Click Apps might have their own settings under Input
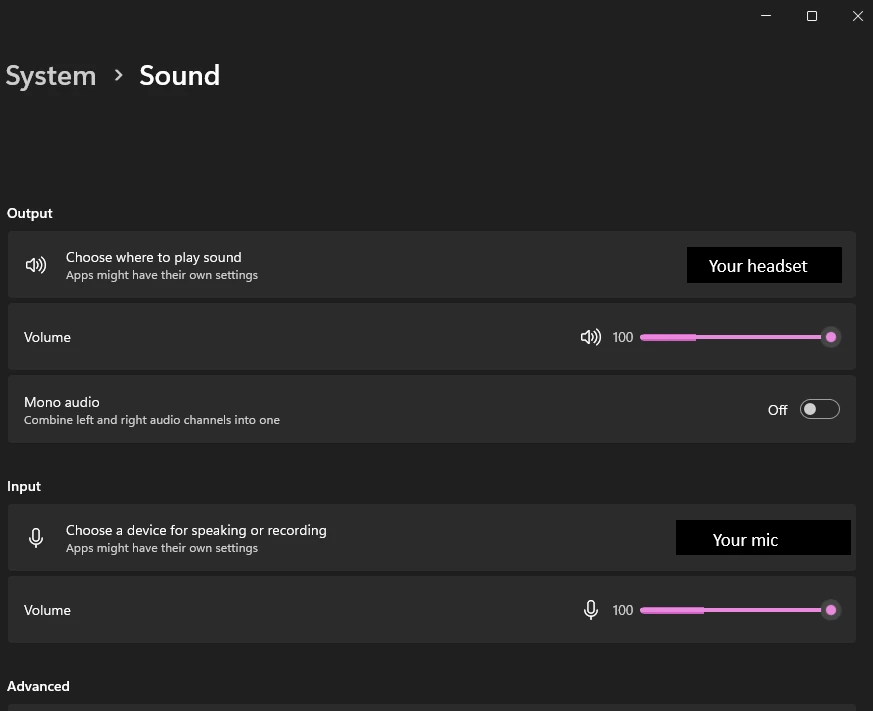The image size is (873, 711). [x=162, y=548]
